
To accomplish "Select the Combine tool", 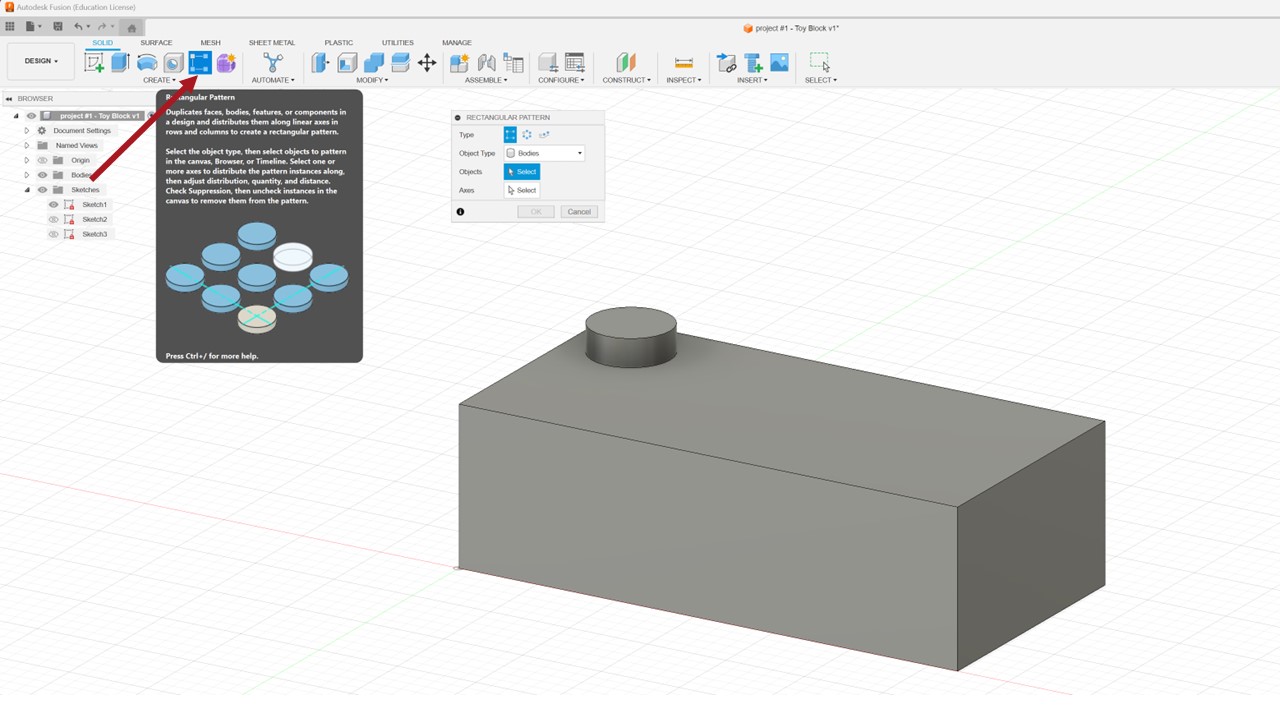I will (x=373, y=63).
